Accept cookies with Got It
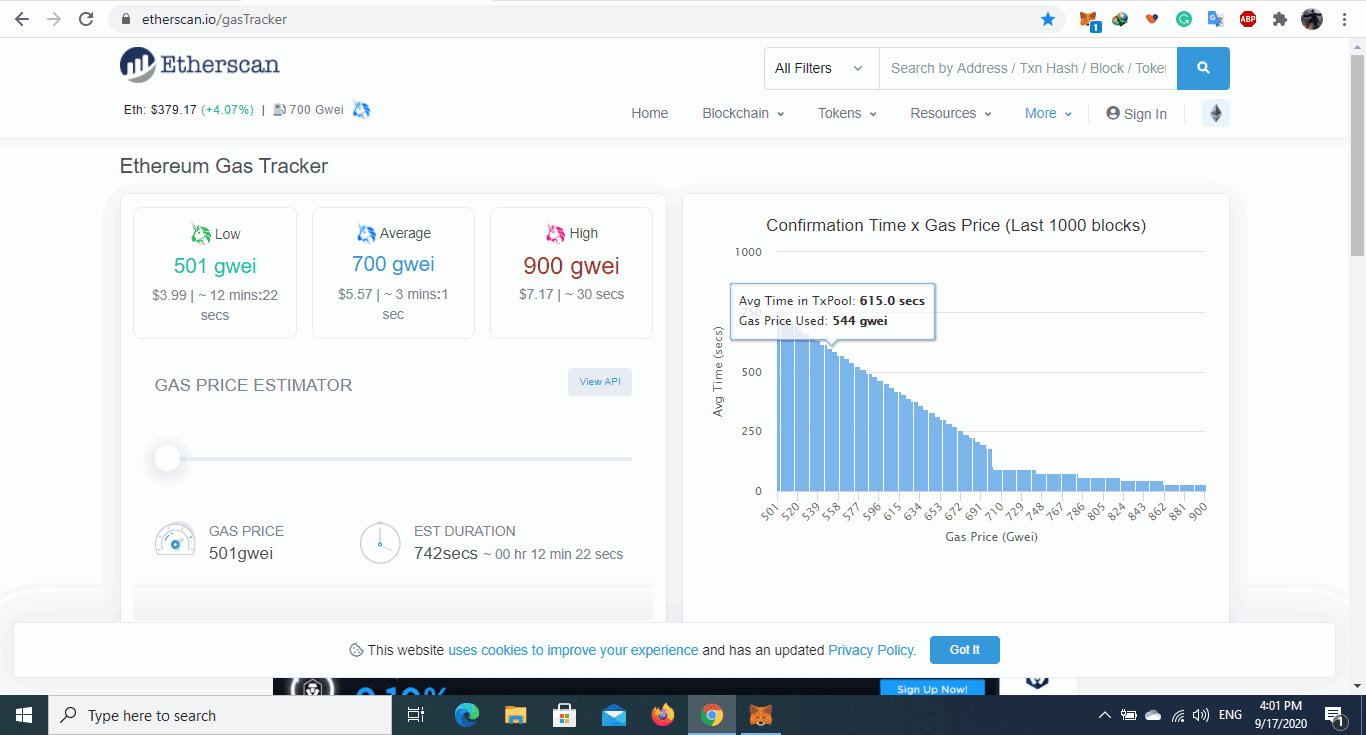Image resolution: width=1366 pixels, height=735 pixels. [964, 650]
